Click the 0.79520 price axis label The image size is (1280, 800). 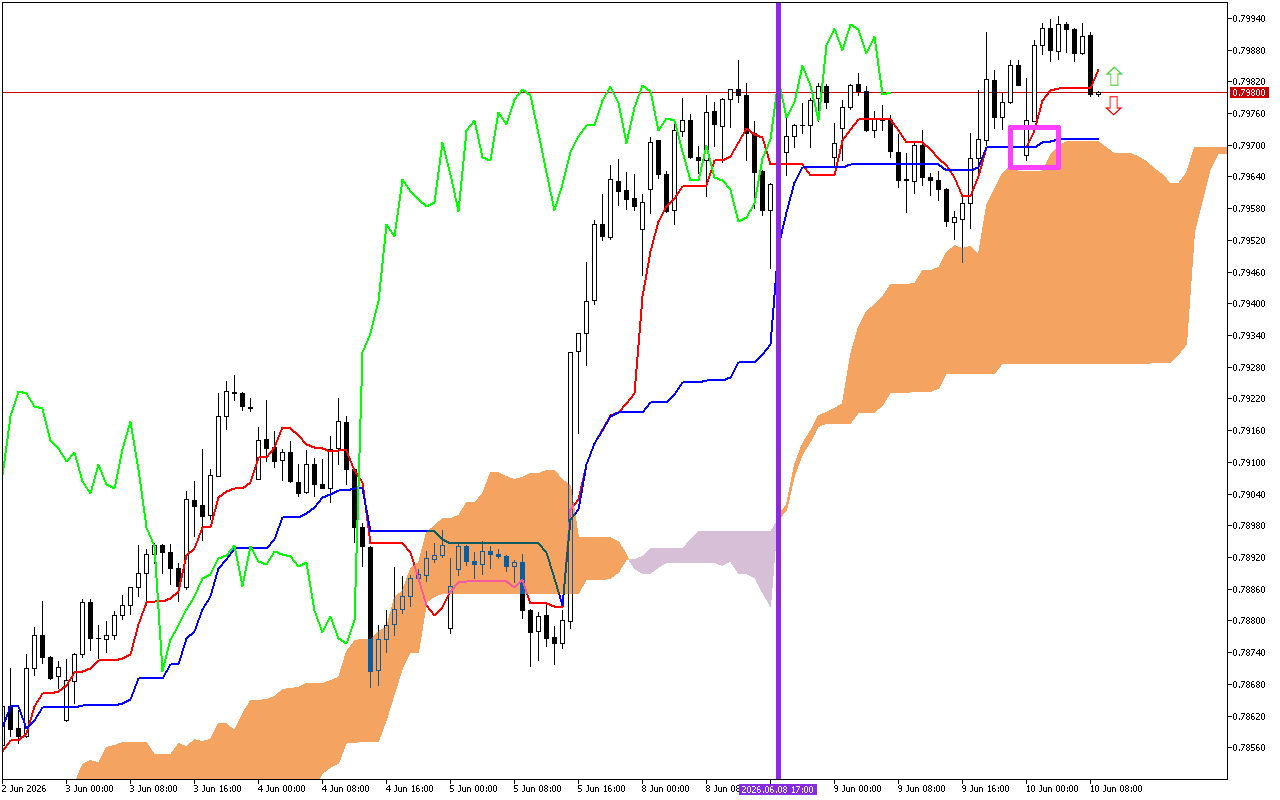1248,240
